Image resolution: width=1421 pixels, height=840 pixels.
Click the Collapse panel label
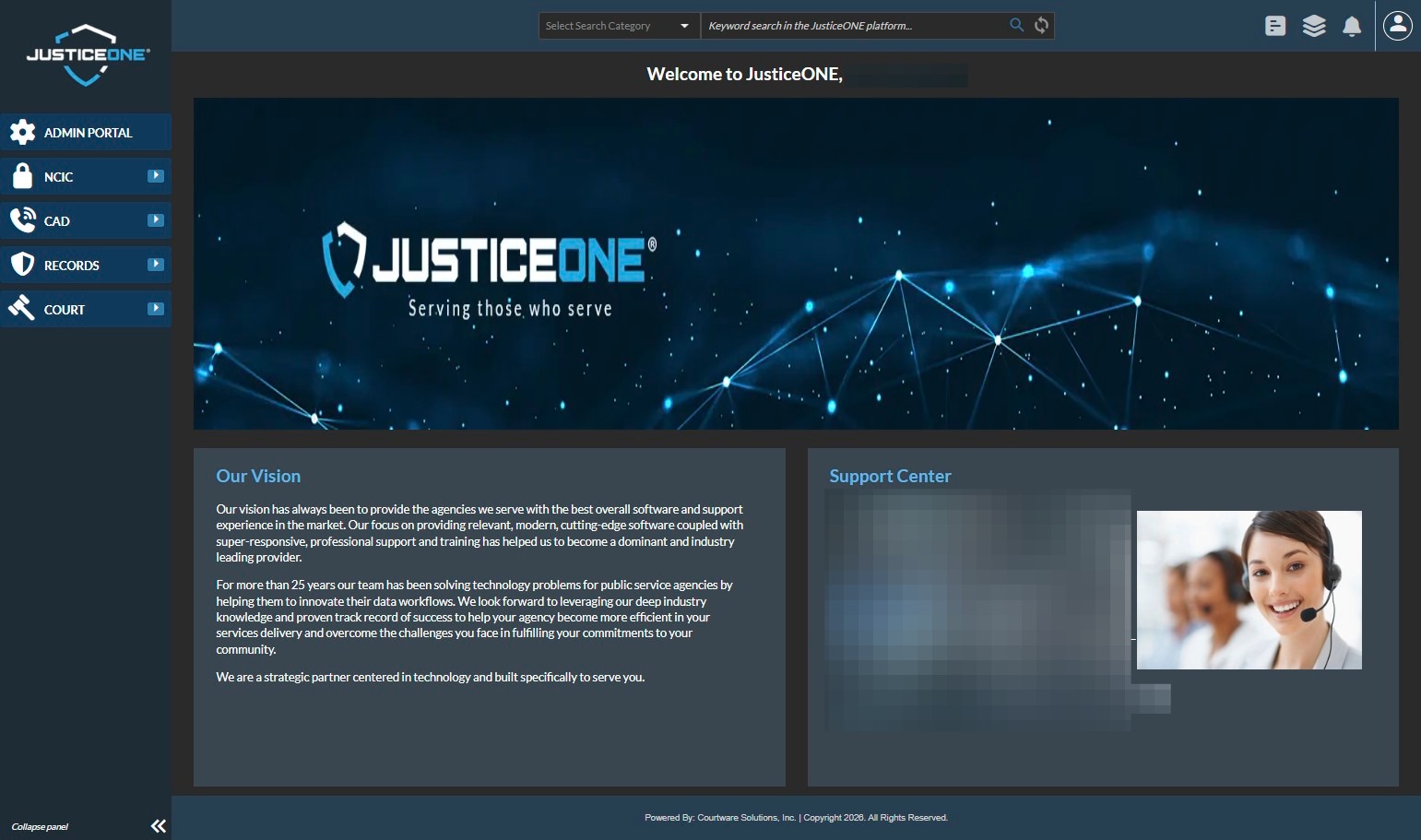40,827
